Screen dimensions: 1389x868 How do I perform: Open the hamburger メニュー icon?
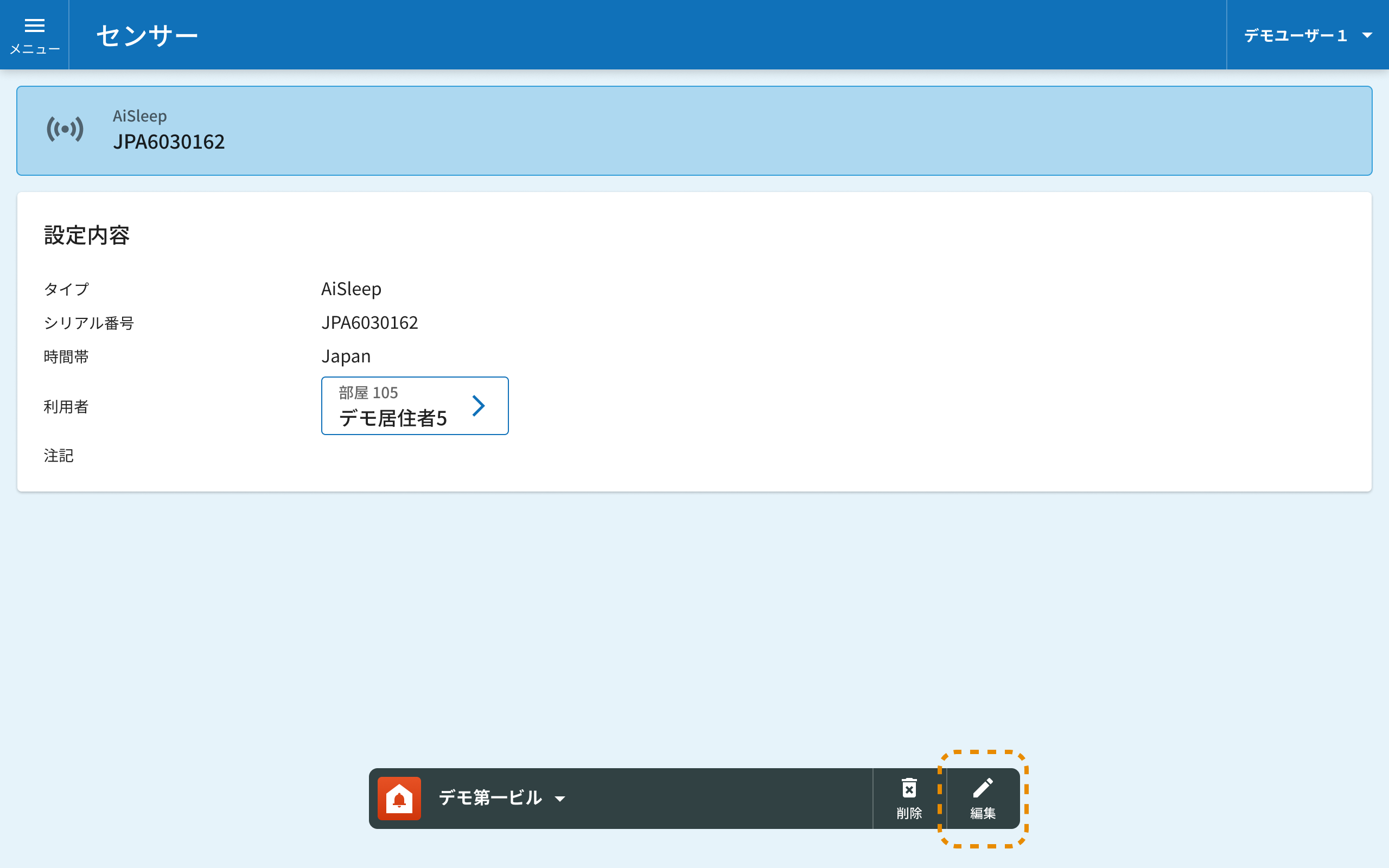click(x=34, y=25)
